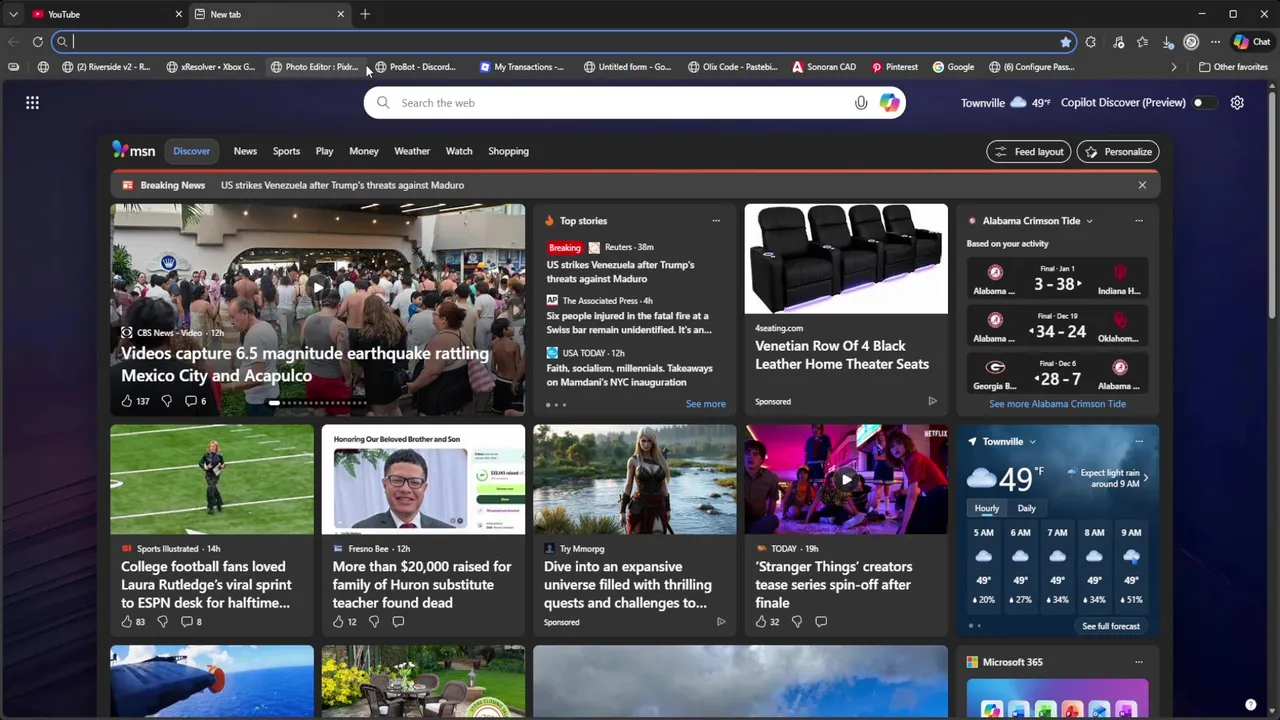
Task: Open comments on Huron teacher story
Action: coord(398,622)
